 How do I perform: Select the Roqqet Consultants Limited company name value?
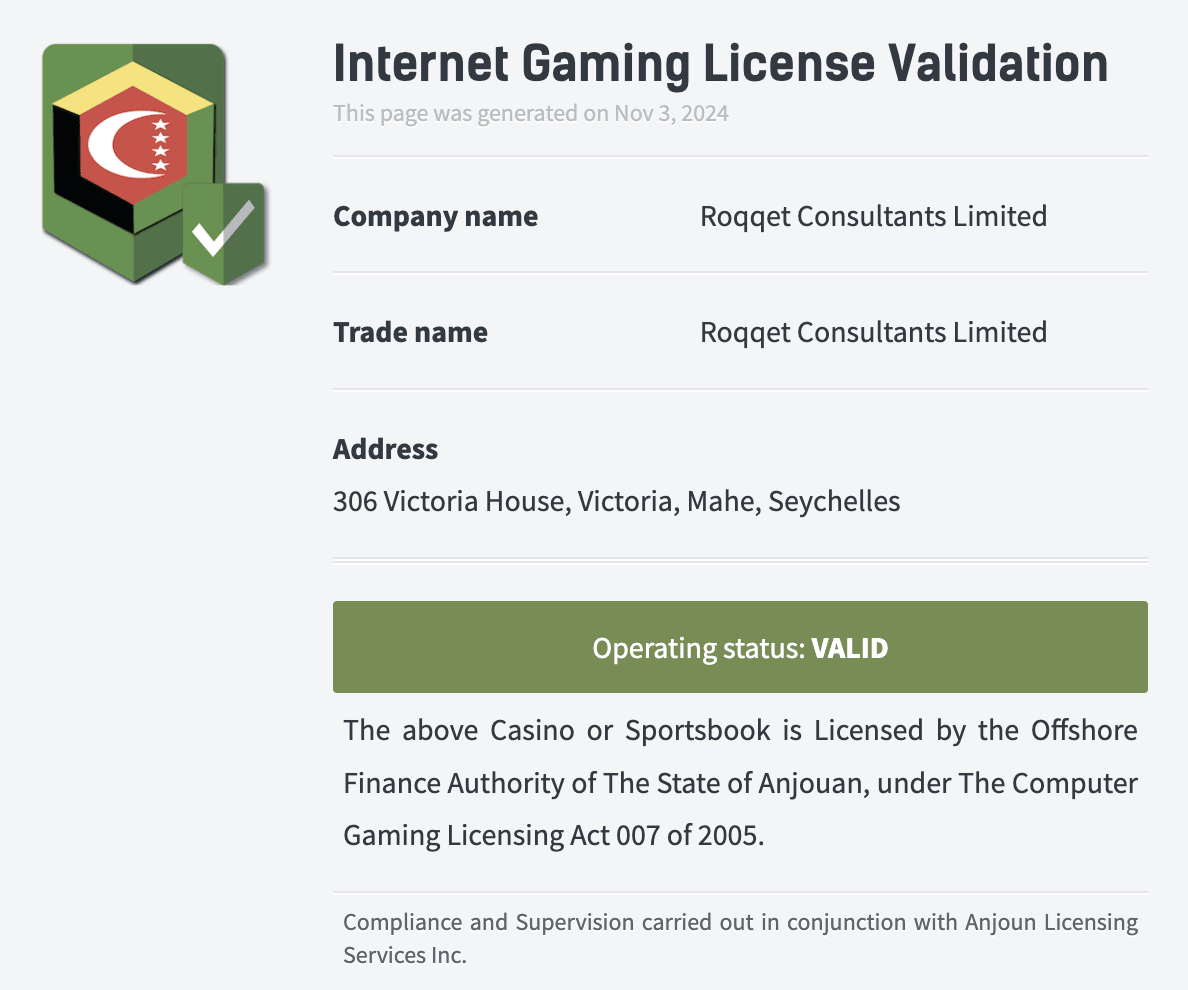click(x=873, y=216)
